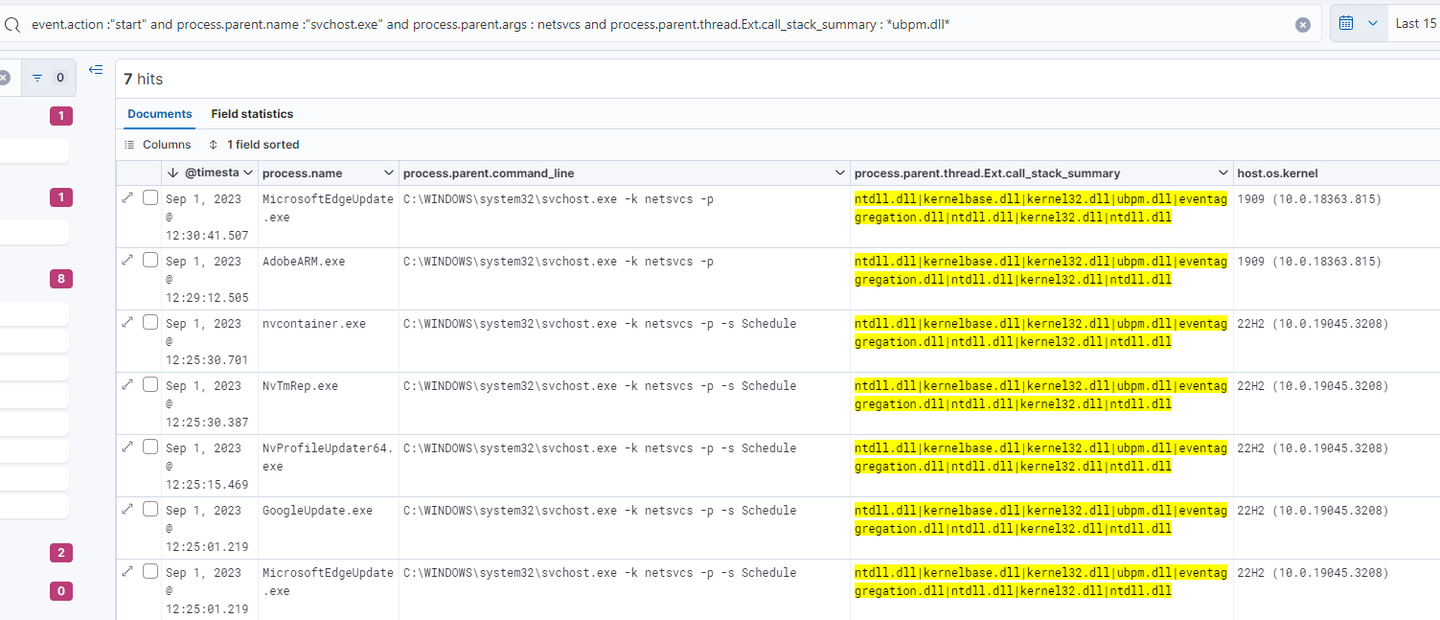
Task: Sort by the @timestamp column header
Action: (x=211, y=173)
